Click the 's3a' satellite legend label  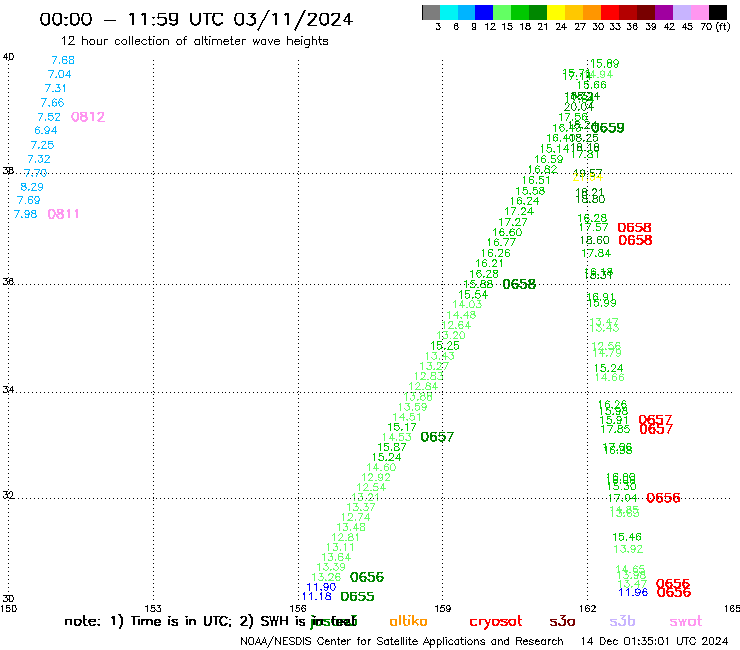(x=562, y=621)
